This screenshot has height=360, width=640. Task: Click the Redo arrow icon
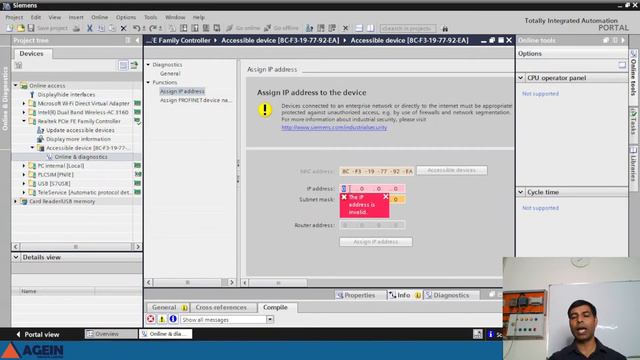pyautogui.click(x=153, y=28)
